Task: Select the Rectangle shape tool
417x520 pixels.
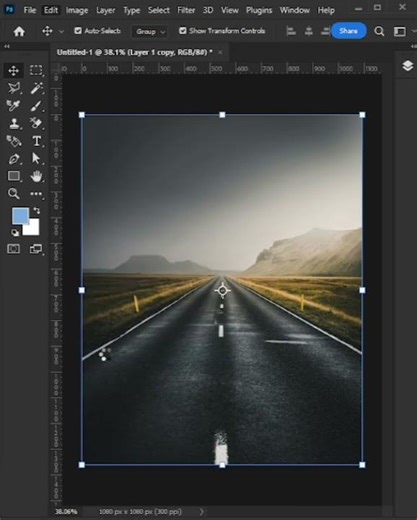Action: click(14, 176)
